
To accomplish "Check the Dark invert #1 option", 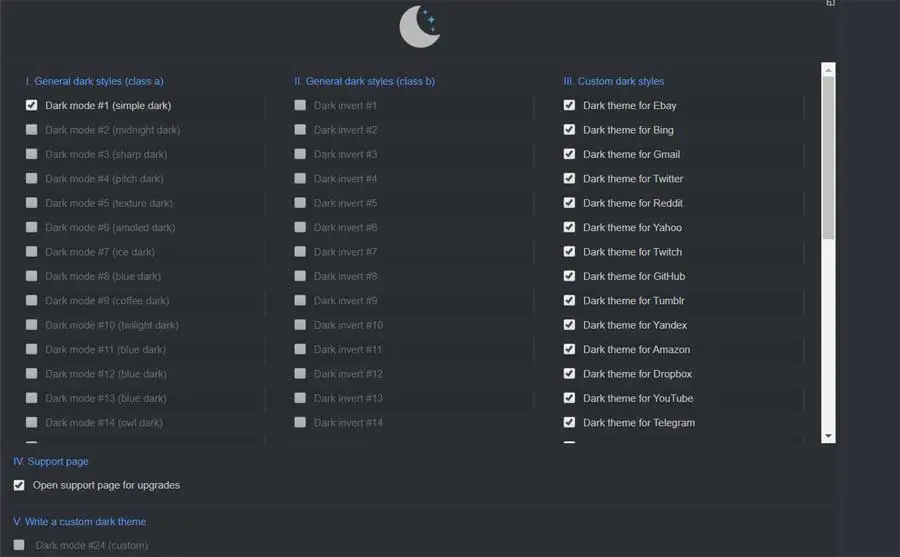I will pos(300,105).
